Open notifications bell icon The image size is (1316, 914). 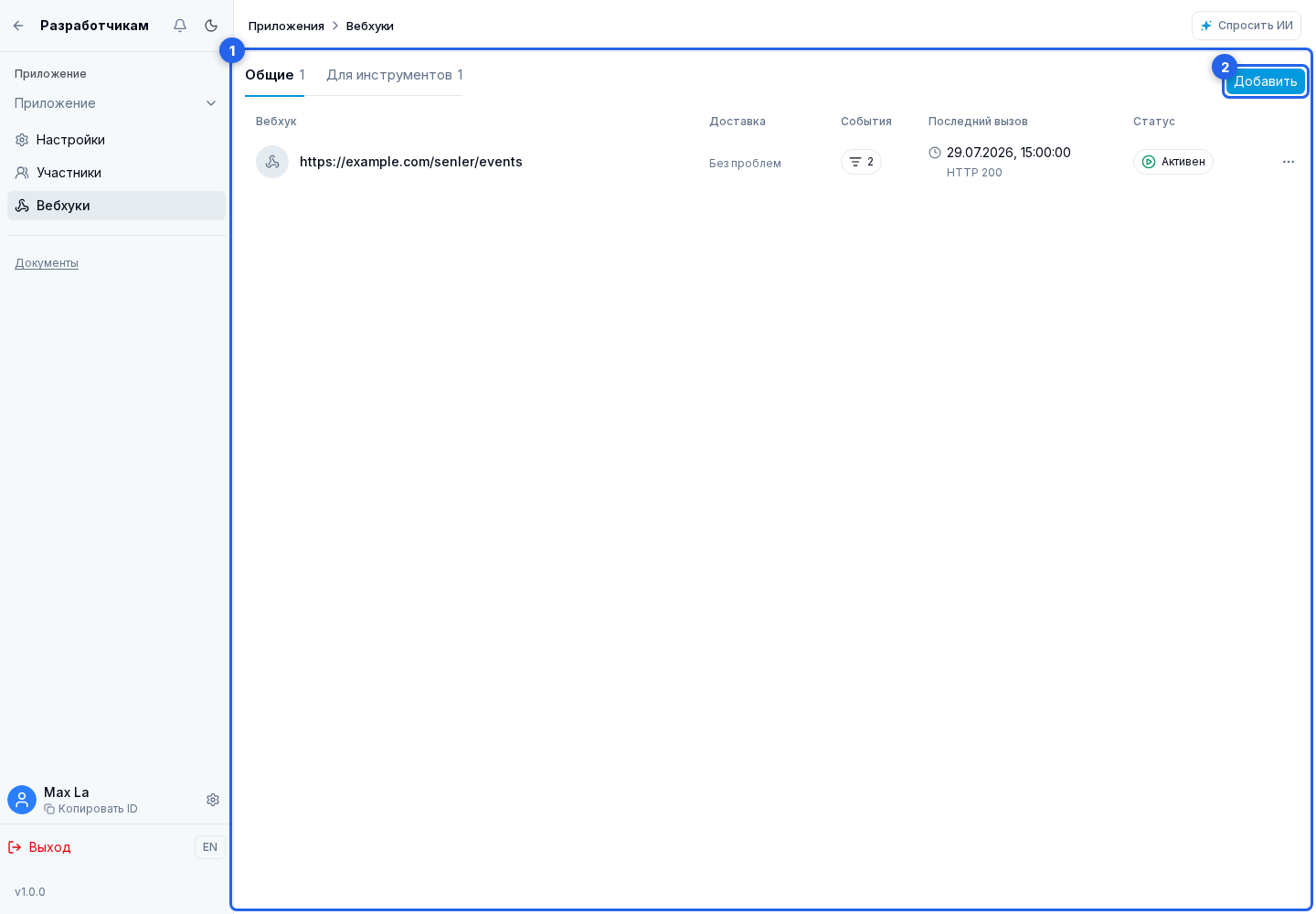(x=180, y=26)
